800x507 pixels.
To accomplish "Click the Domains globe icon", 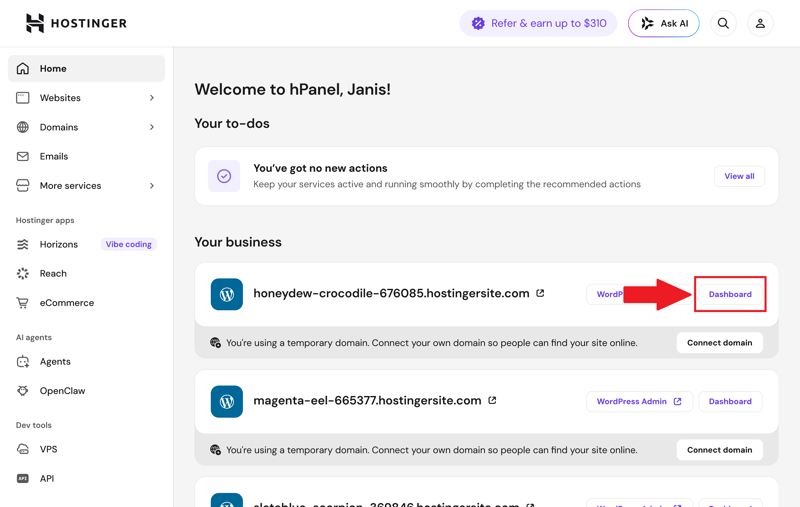I will pyautogui.click(x=22, y=127).
